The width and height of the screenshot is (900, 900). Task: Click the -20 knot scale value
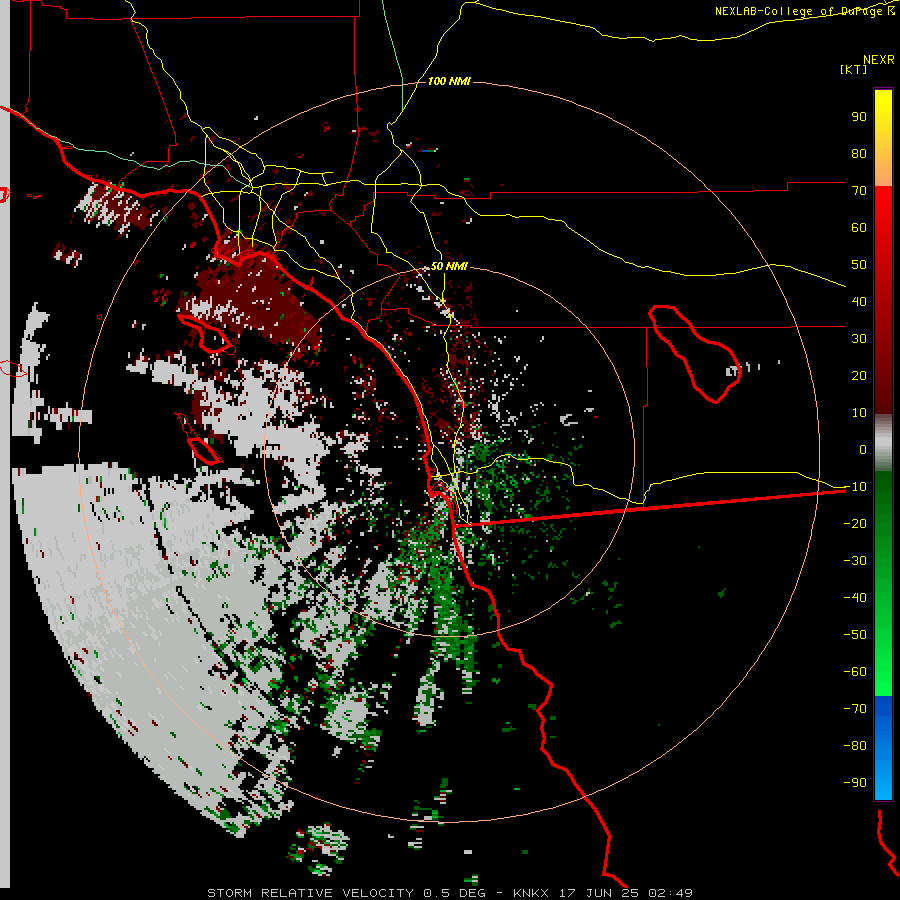pos(855,524)
